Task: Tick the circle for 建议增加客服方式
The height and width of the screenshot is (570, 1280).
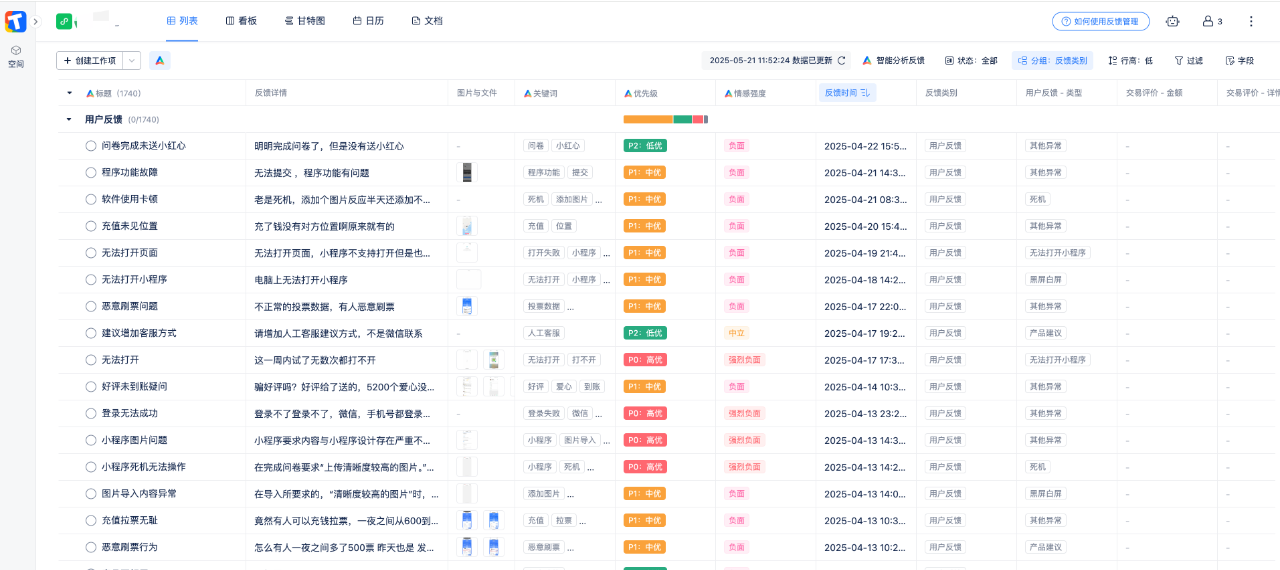Action: pyautogui.click(x=91, y=333)
